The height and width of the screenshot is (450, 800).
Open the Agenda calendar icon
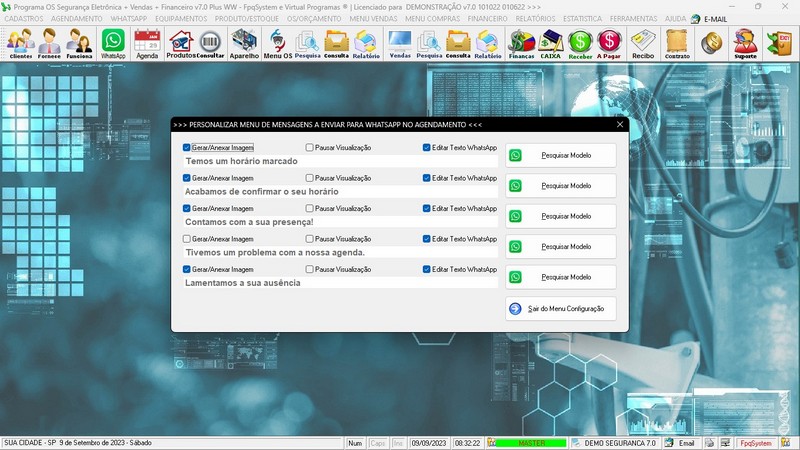click(147, 42)
